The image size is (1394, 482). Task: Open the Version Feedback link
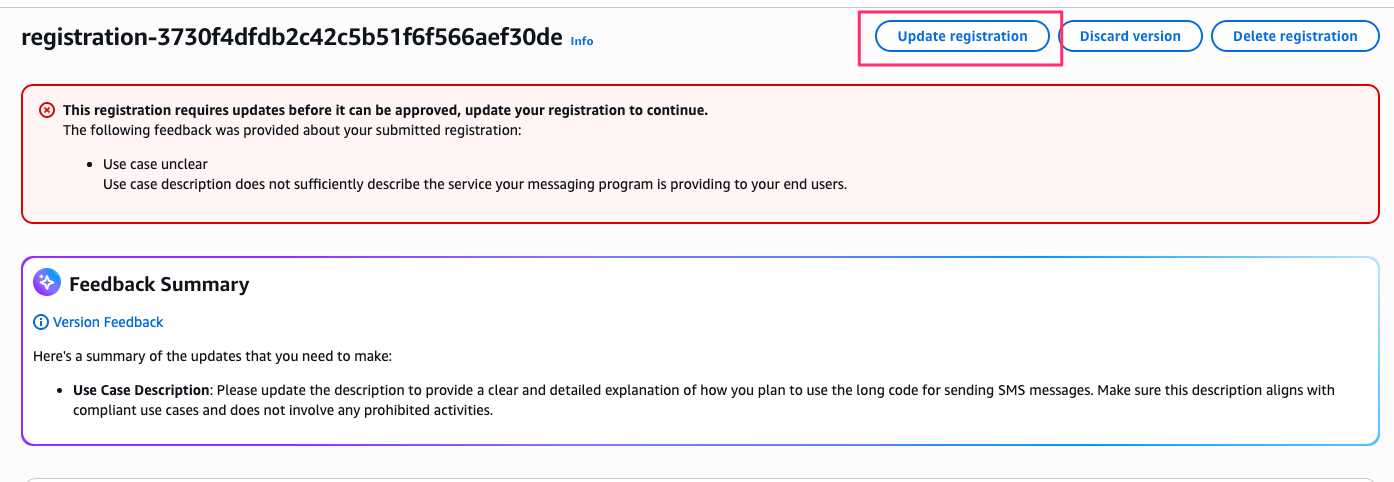pyautogui.click(x=108, y=322)
